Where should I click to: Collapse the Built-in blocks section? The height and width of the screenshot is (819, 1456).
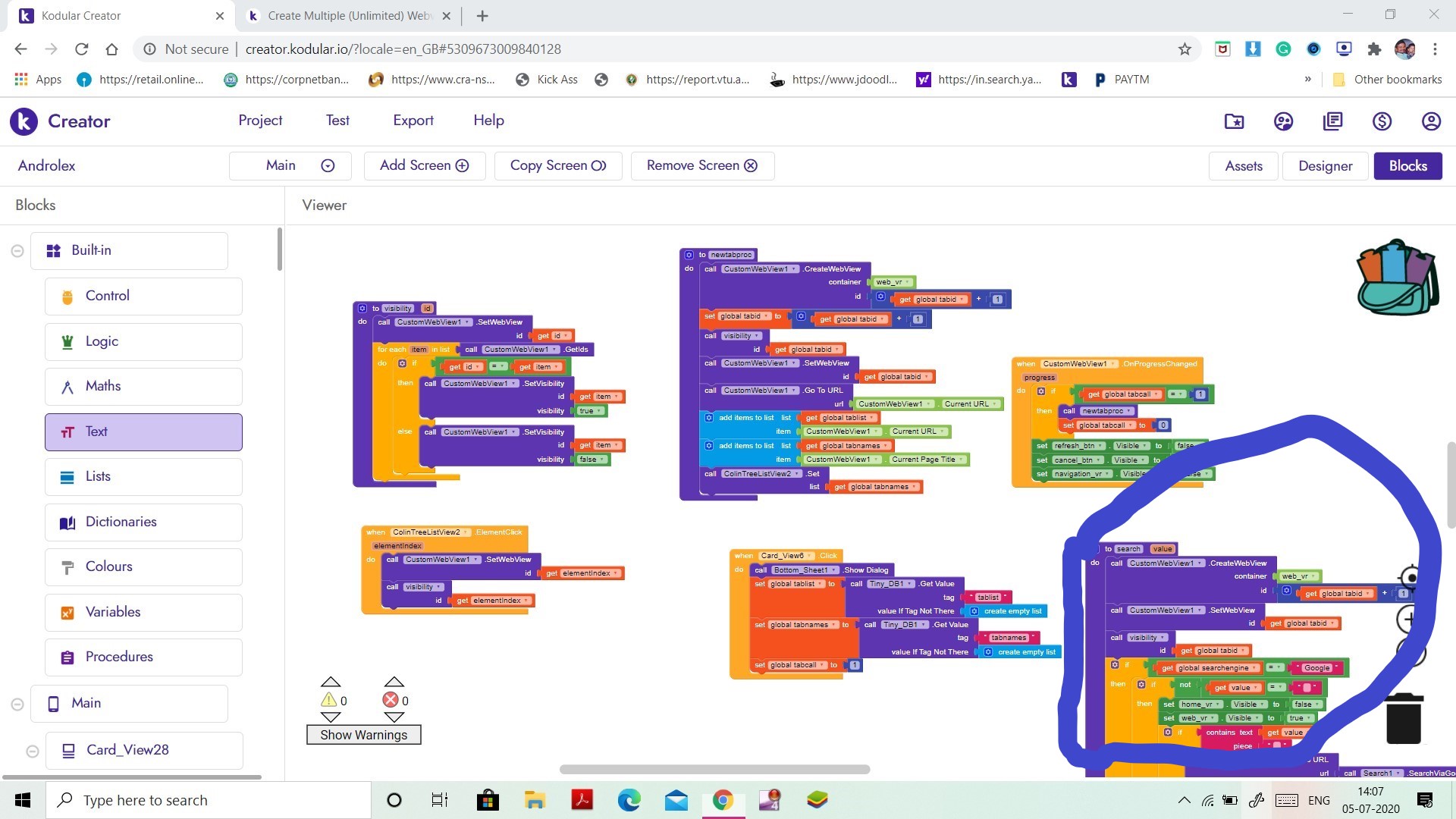tap(17, 250)
